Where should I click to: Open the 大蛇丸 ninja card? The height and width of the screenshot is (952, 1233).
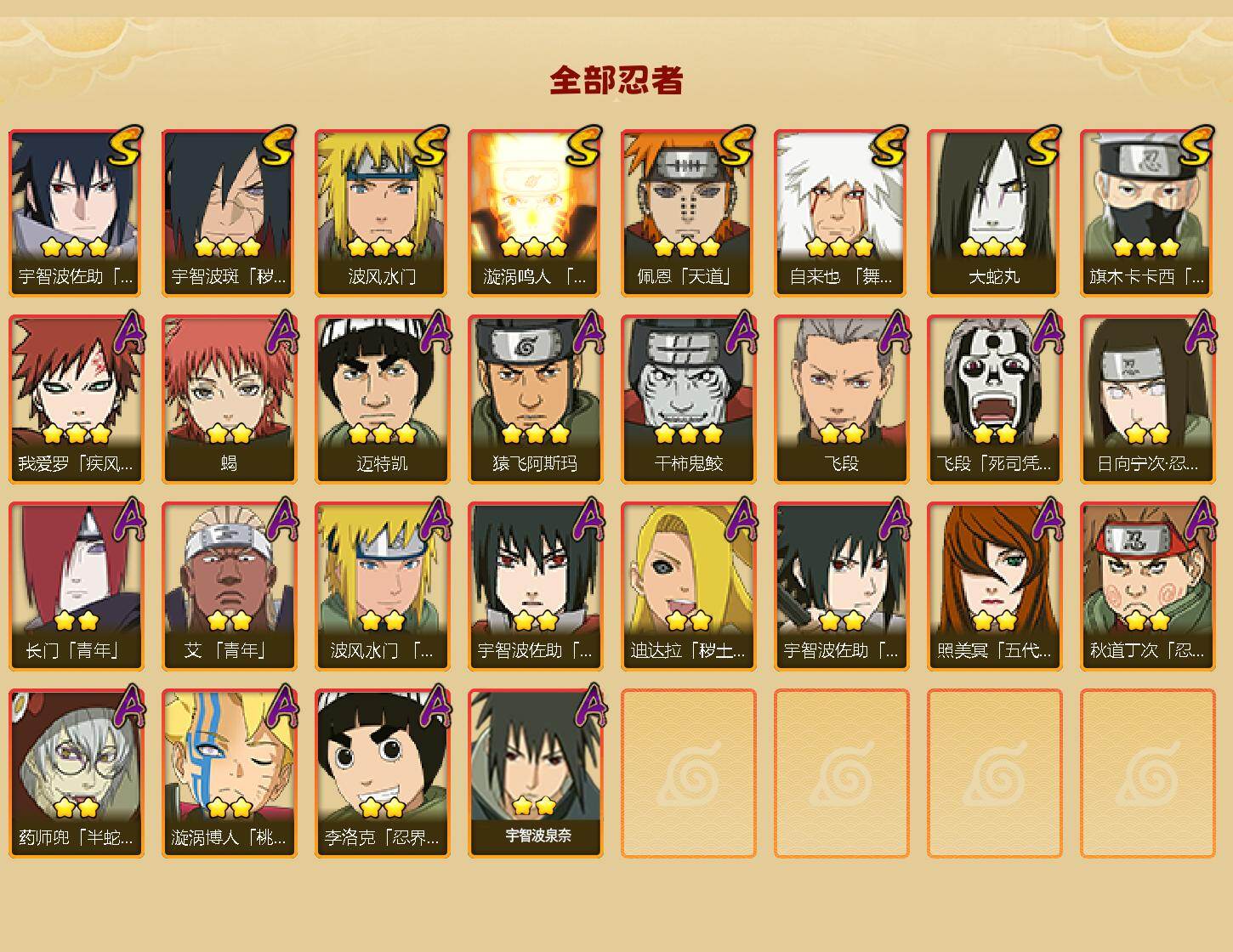point(994,212)
